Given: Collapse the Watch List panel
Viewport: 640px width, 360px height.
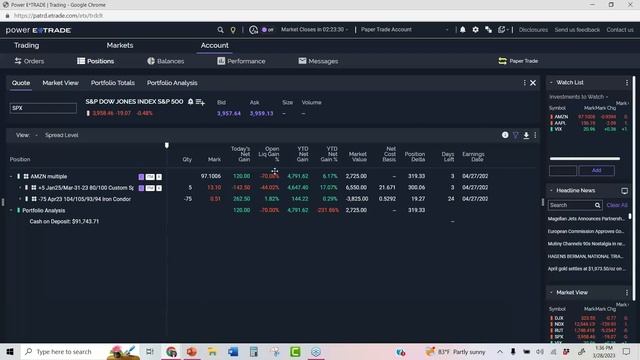Looking at the screenshot, I should pos(551,83).
